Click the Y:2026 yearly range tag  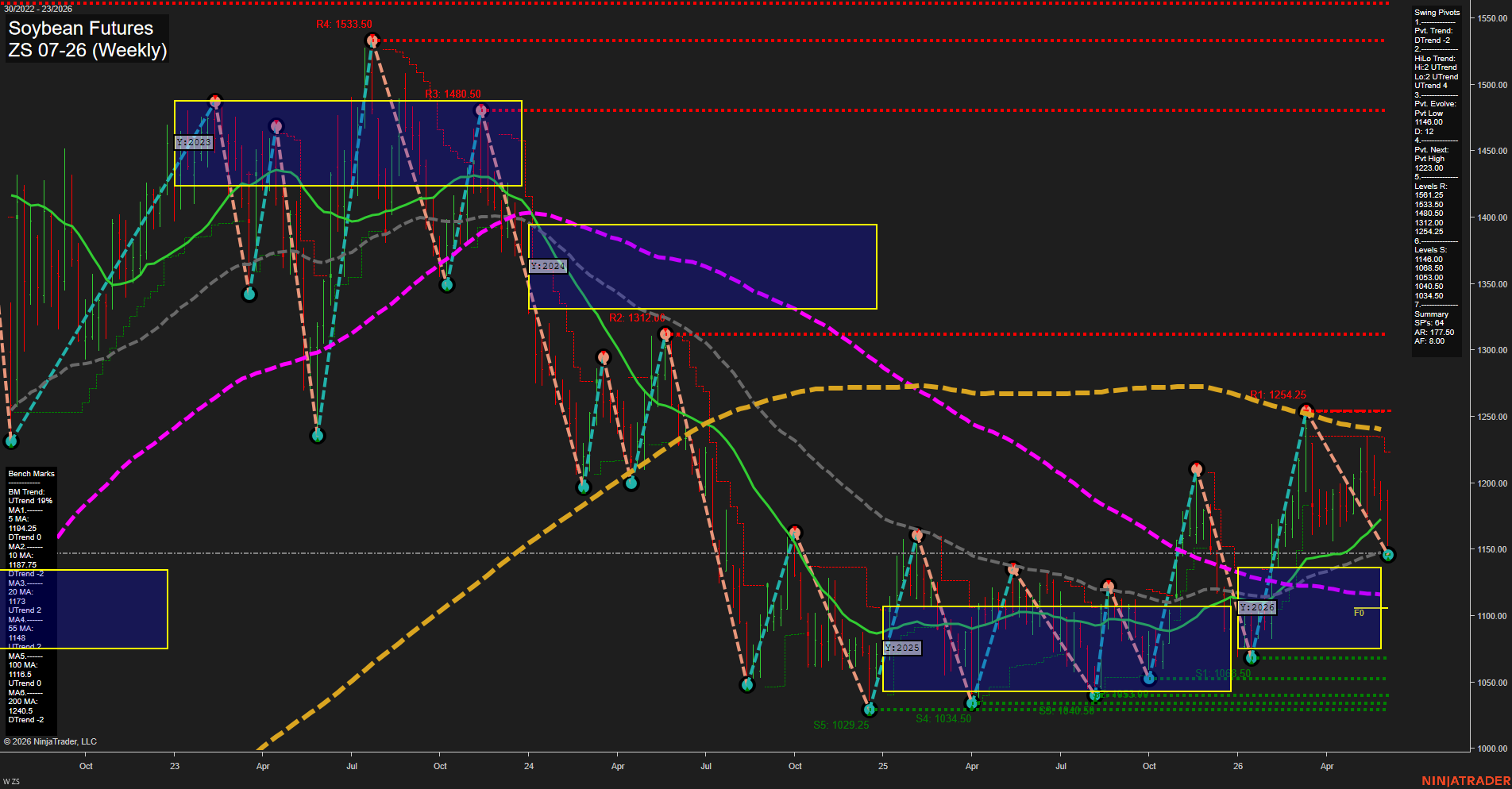point(1257,607)
